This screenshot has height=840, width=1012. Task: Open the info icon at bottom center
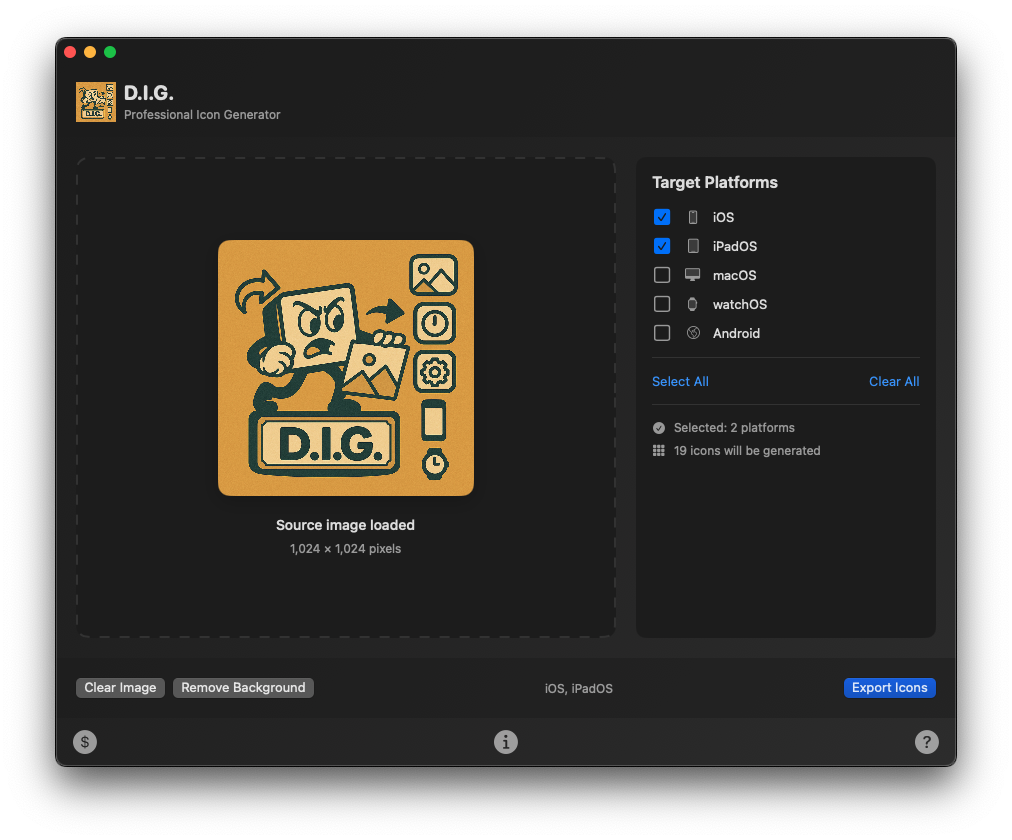point(506,742)
